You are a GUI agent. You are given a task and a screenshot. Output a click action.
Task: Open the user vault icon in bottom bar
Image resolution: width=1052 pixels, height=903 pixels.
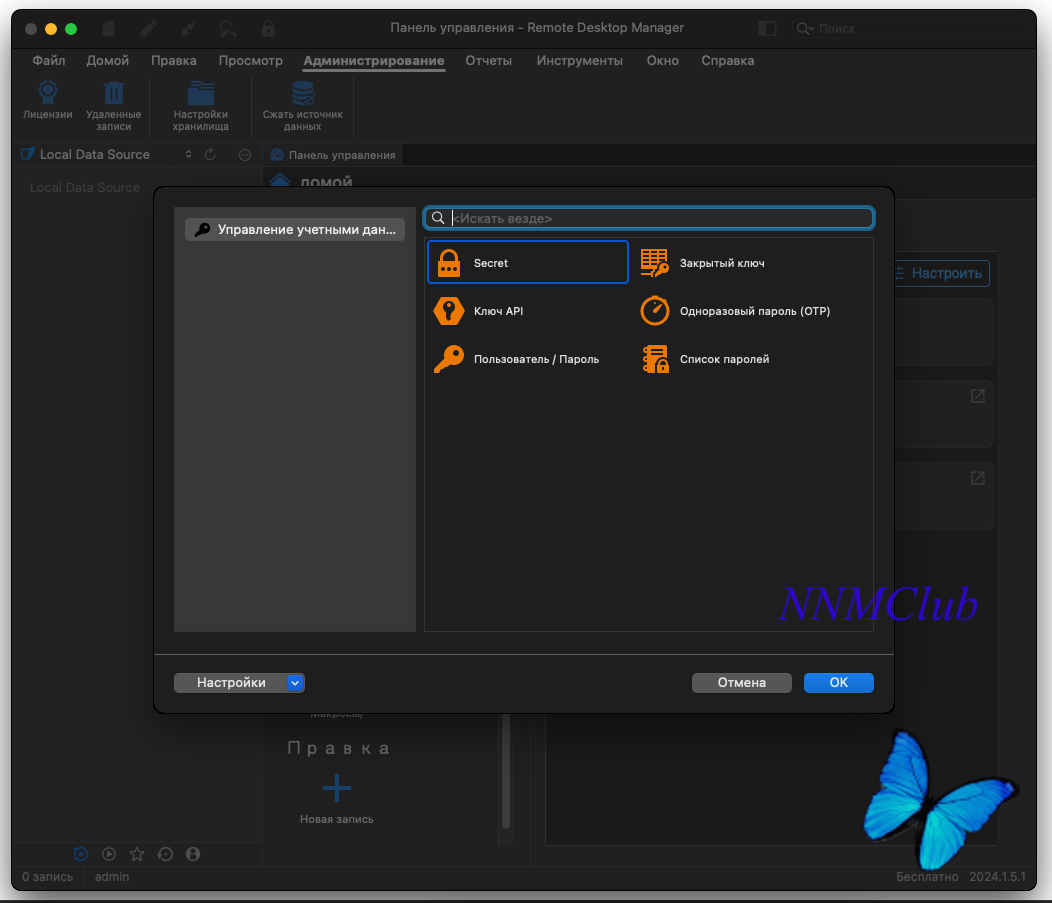(193, 854)
